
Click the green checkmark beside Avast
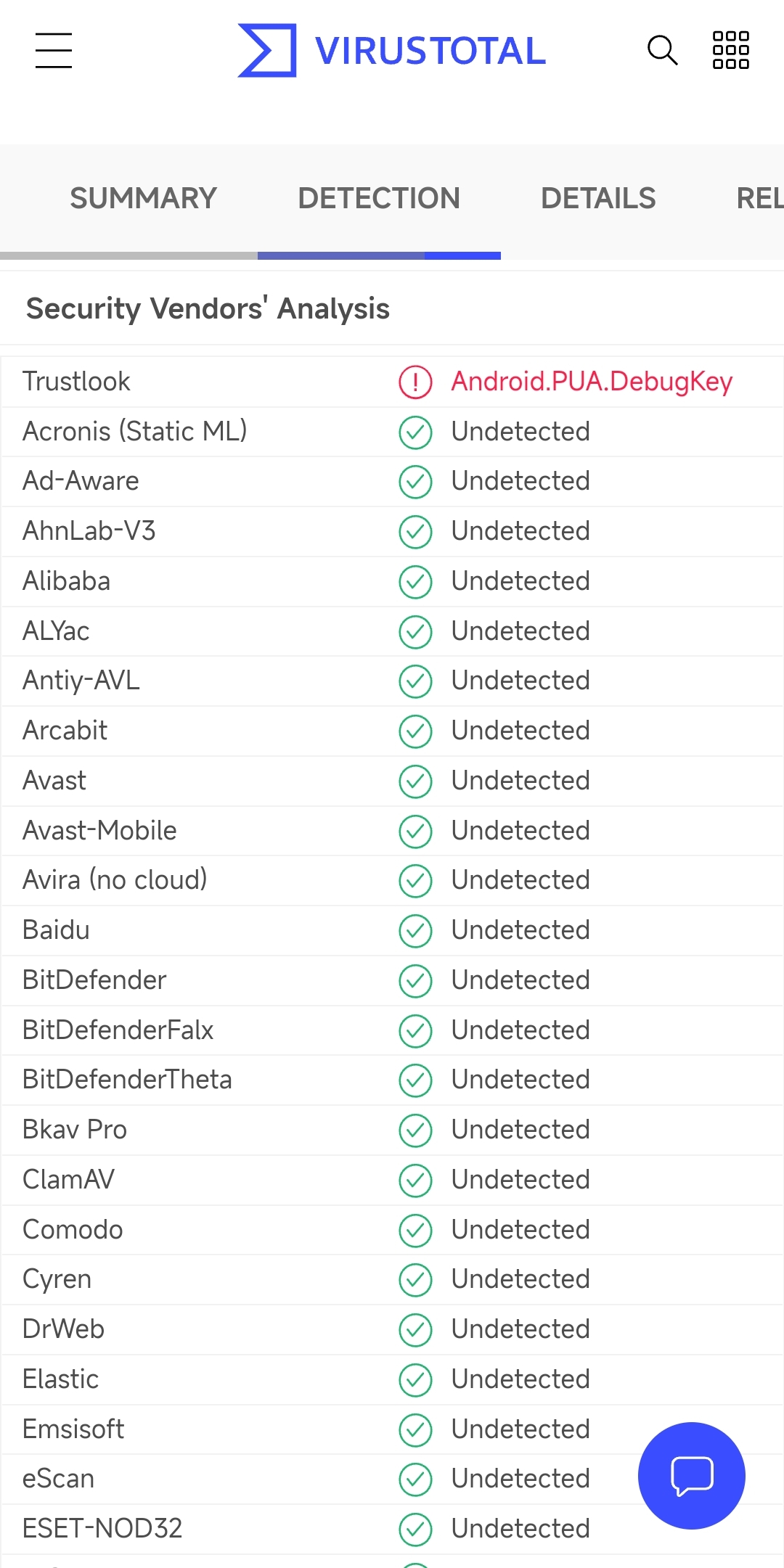click(415, 781)
